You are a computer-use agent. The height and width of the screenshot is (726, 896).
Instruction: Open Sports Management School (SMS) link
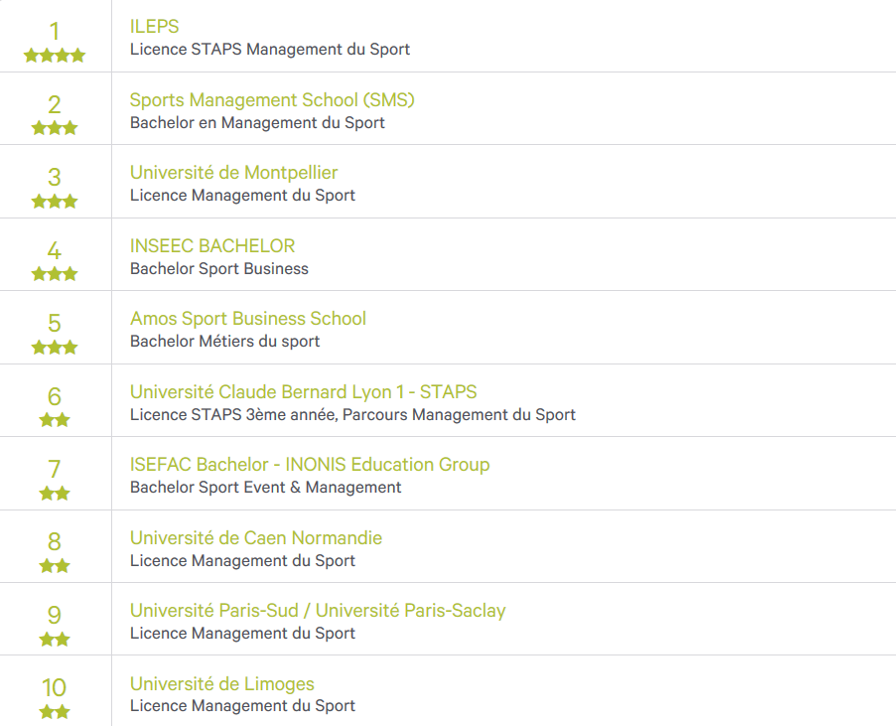click(x=272, y=100)
